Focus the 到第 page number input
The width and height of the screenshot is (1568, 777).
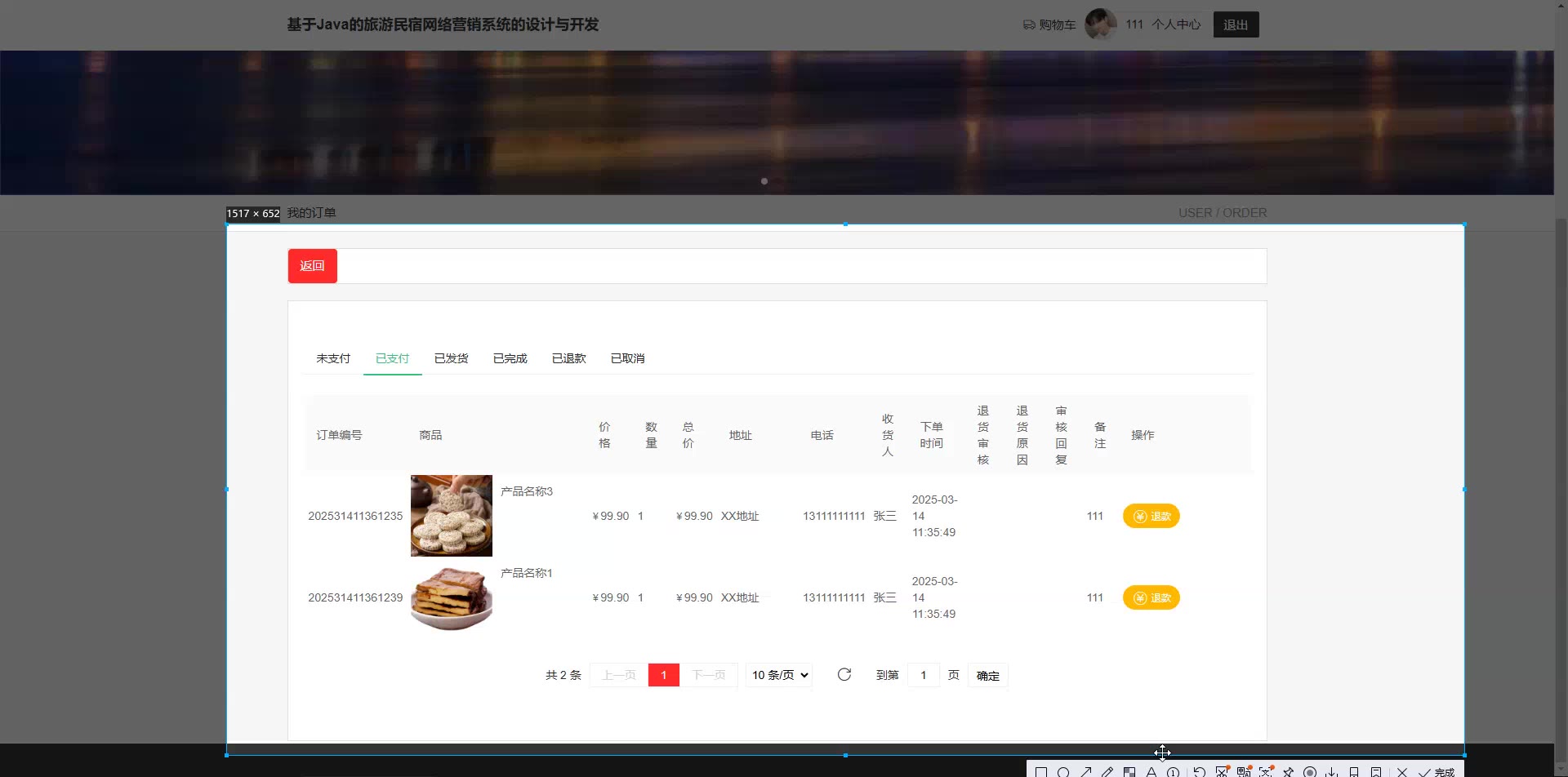click(924, 675)
